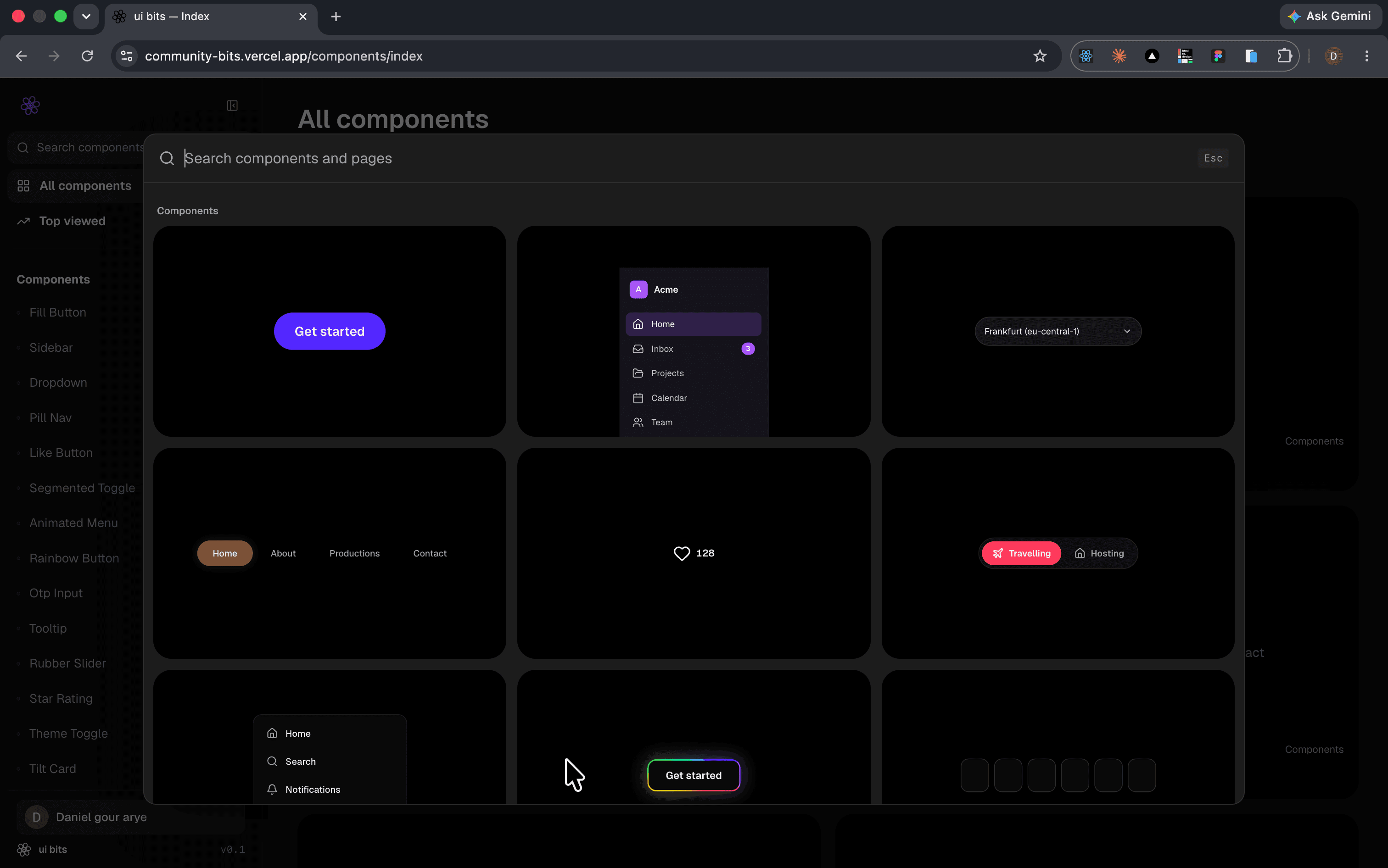Open the Extensions puzzle-piece menu

1284,56
